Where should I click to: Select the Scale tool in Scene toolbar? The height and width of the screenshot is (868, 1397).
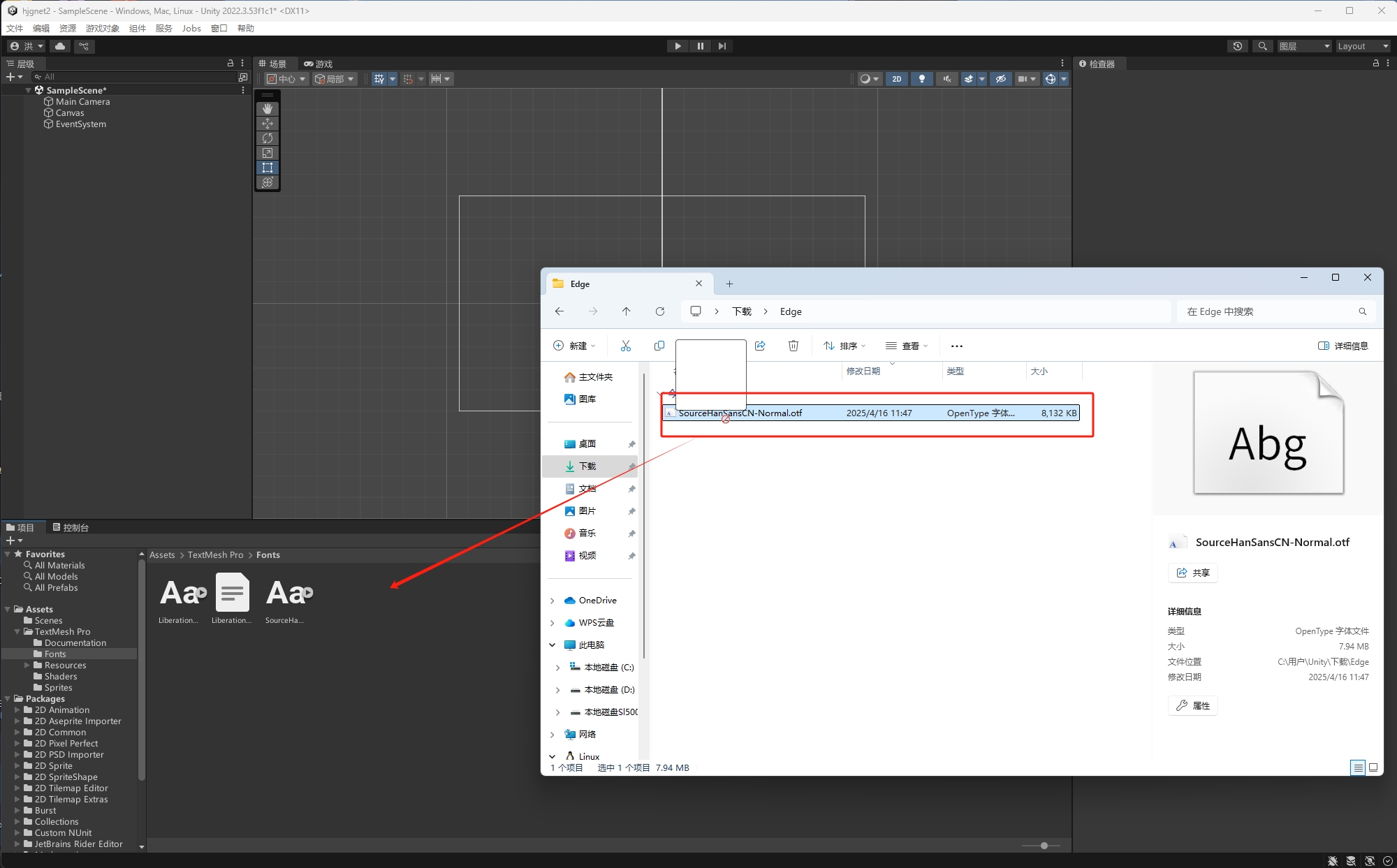click(268, 153)
